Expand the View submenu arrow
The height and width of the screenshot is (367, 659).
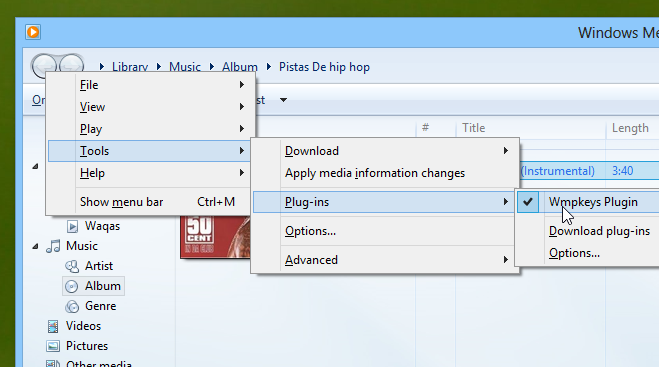pos(242,107)
